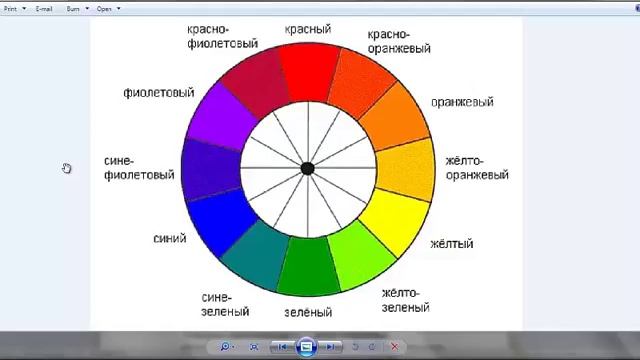Click the red segment of the wheel
This screenshot has width=640, height=360.
coord(309,71)
